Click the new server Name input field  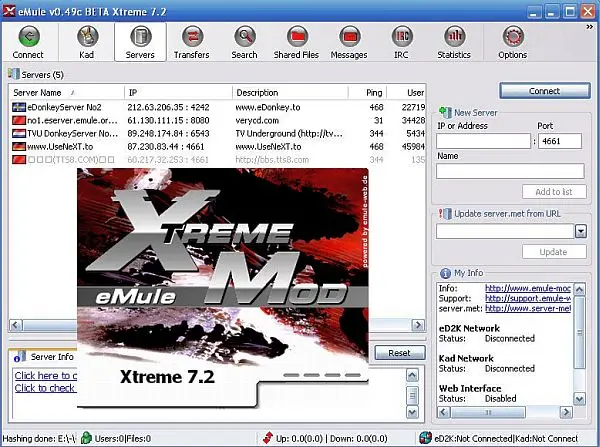510,171
